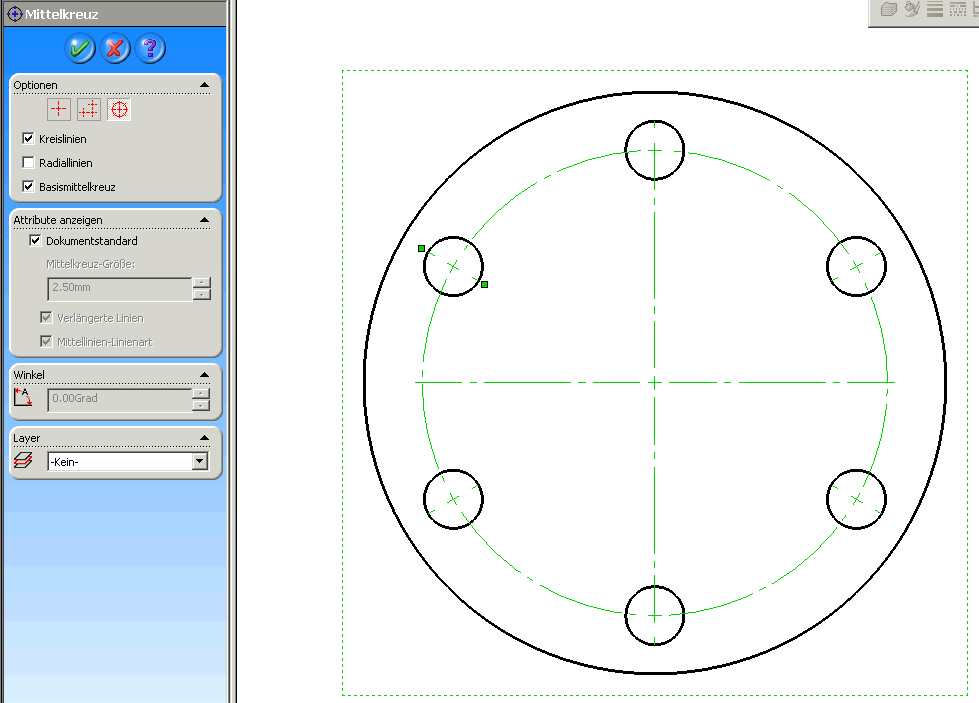Uncheck the Basismittelkreuz checkbox
This screenshot has height=703, width=979.
click(28, 186)
